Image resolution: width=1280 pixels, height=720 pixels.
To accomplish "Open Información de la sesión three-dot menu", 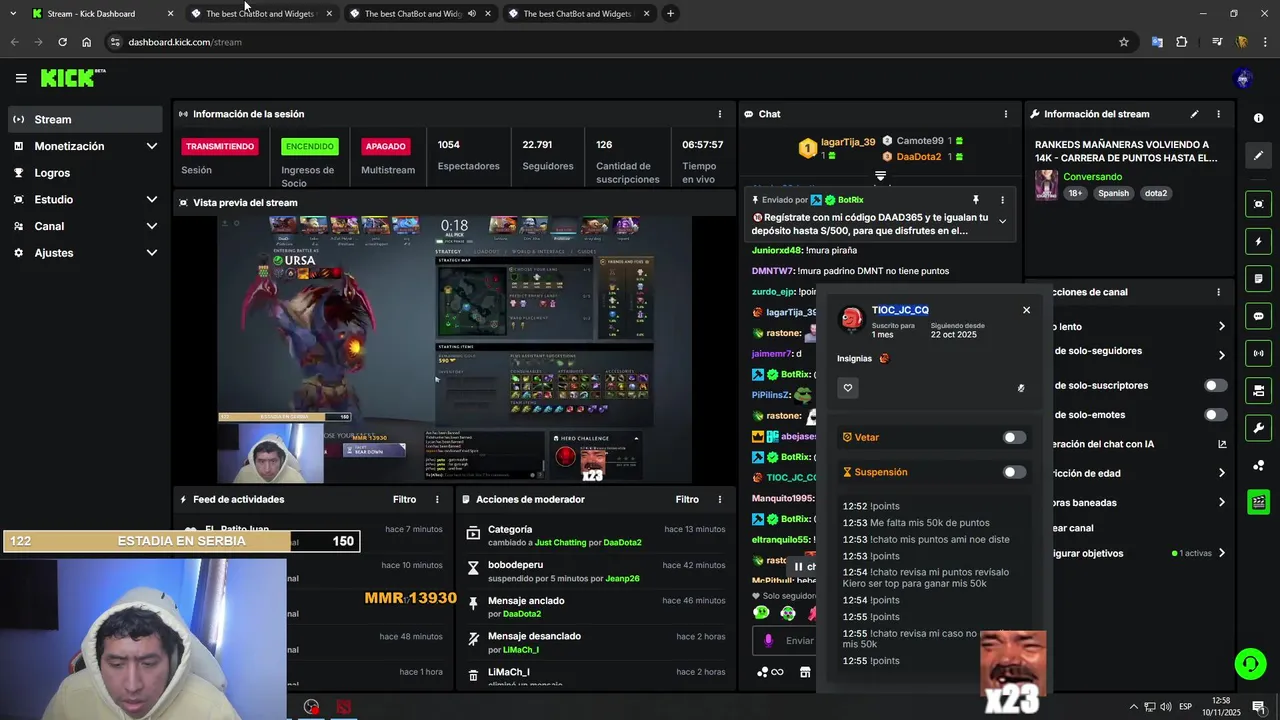I will click(720, 114).
